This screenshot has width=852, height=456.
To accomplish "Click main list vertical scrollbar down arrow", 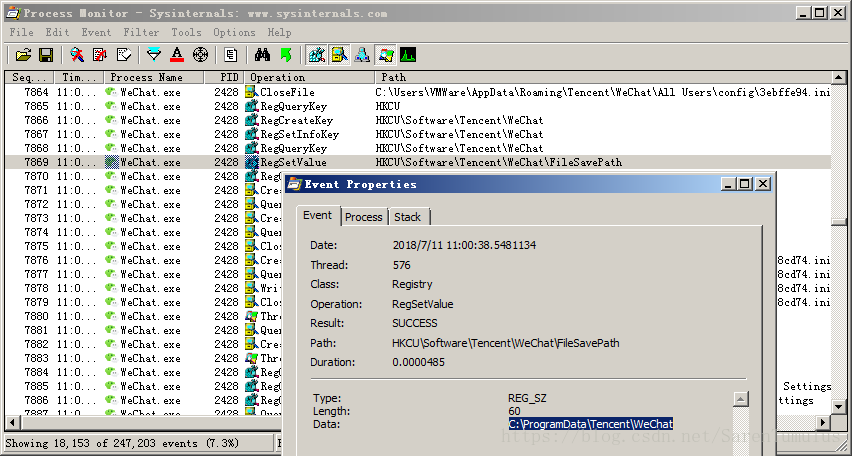I will 839,407.
